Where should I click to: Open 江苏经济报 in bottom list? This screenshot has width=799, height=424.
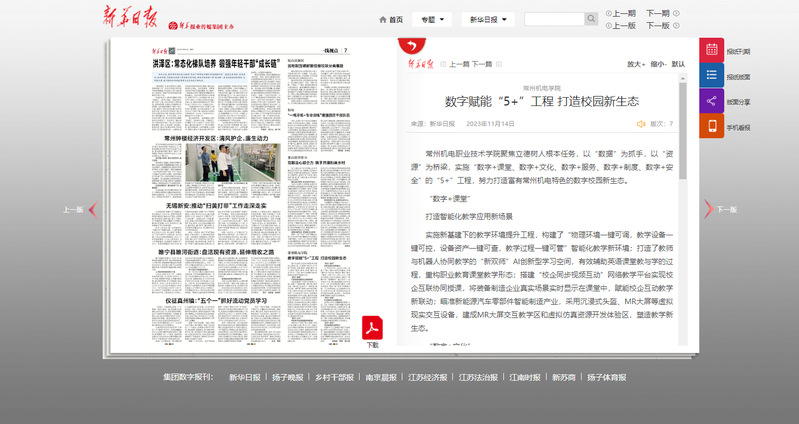(x=428, y=378)
